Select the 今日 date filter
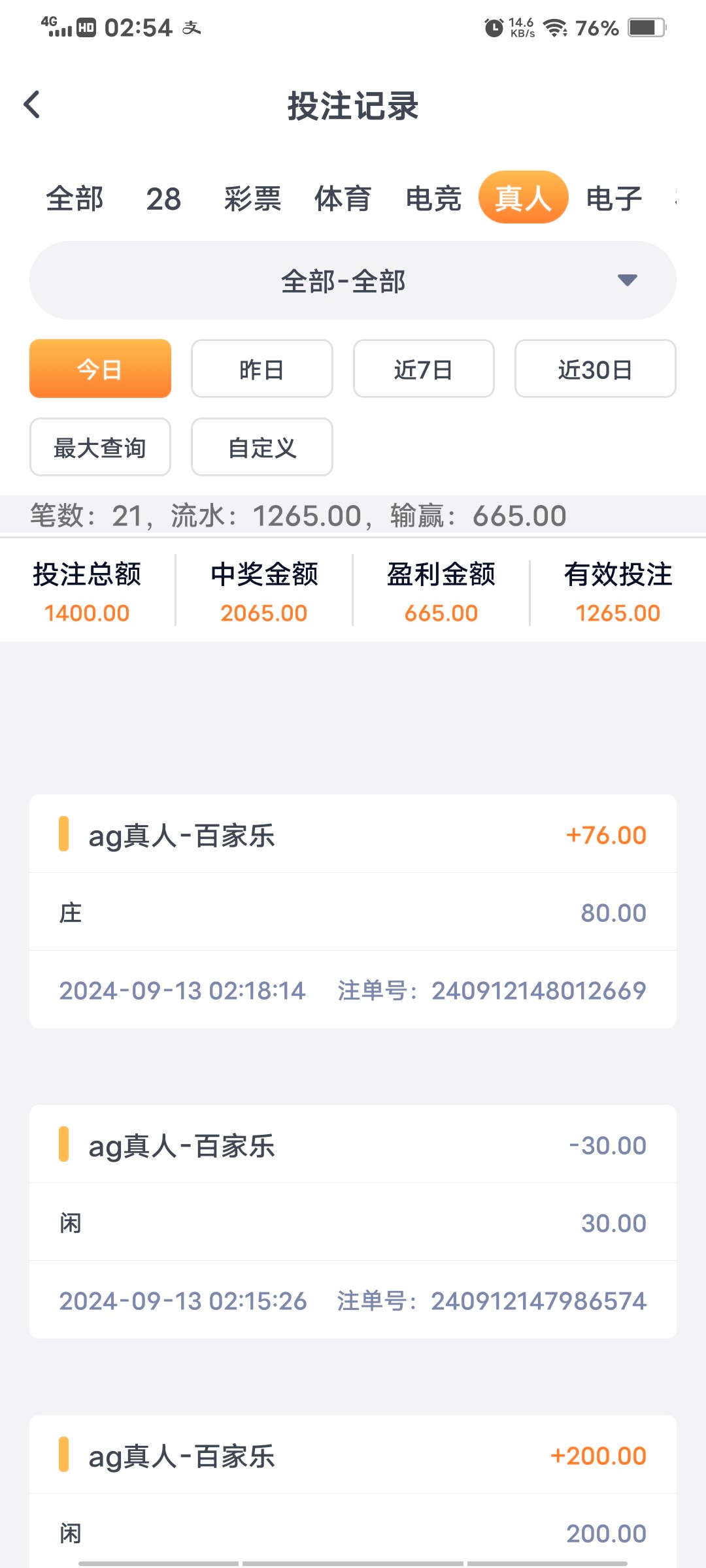Viewport: 706px width, 1568px height. click(100, 369)
